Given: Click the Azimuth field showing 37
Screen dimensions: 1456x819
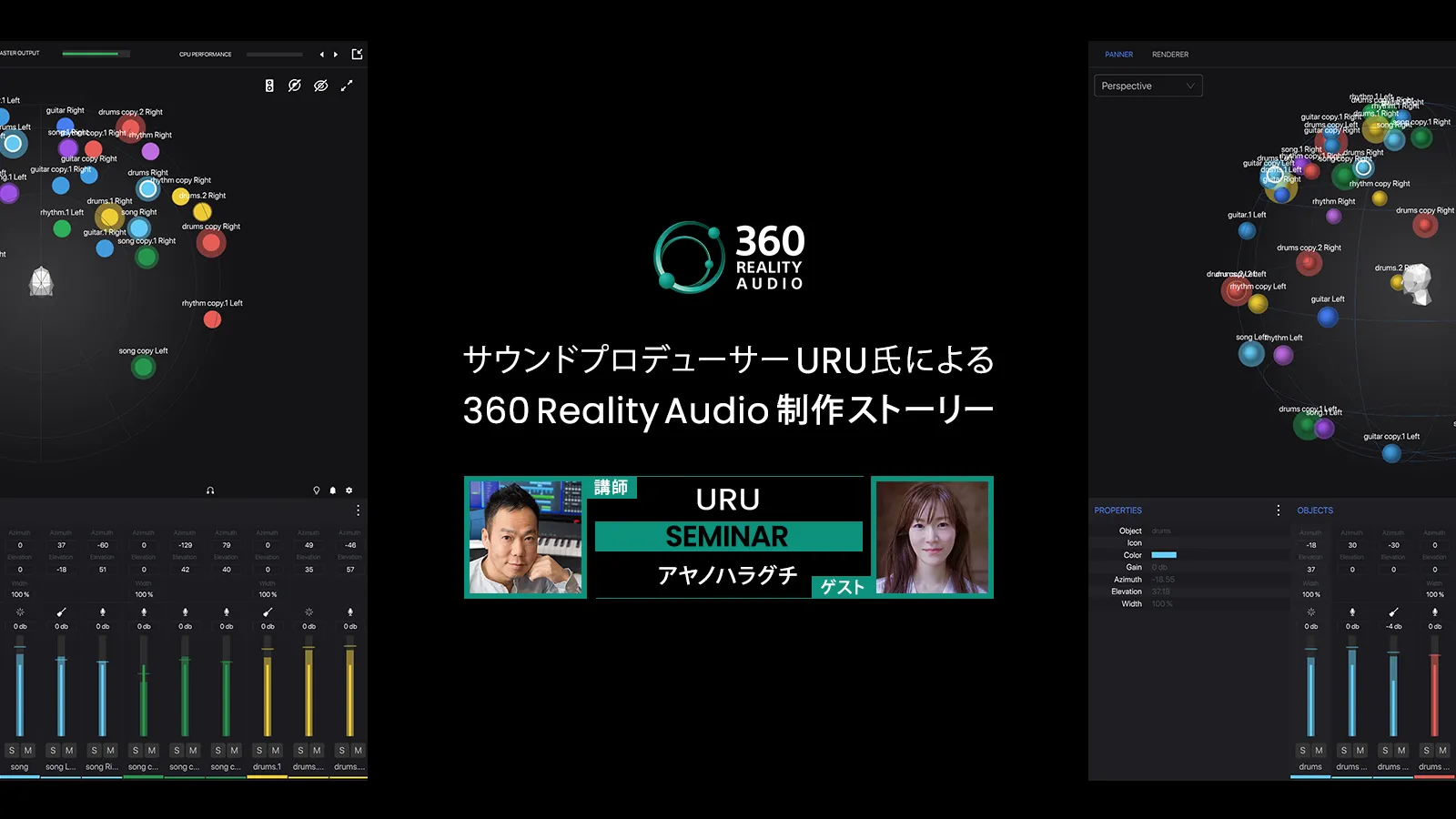Looking at the screenshot, I should [61, 545].
